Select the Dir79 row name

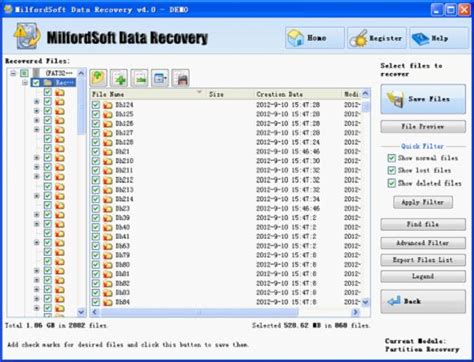pos(122,255)
